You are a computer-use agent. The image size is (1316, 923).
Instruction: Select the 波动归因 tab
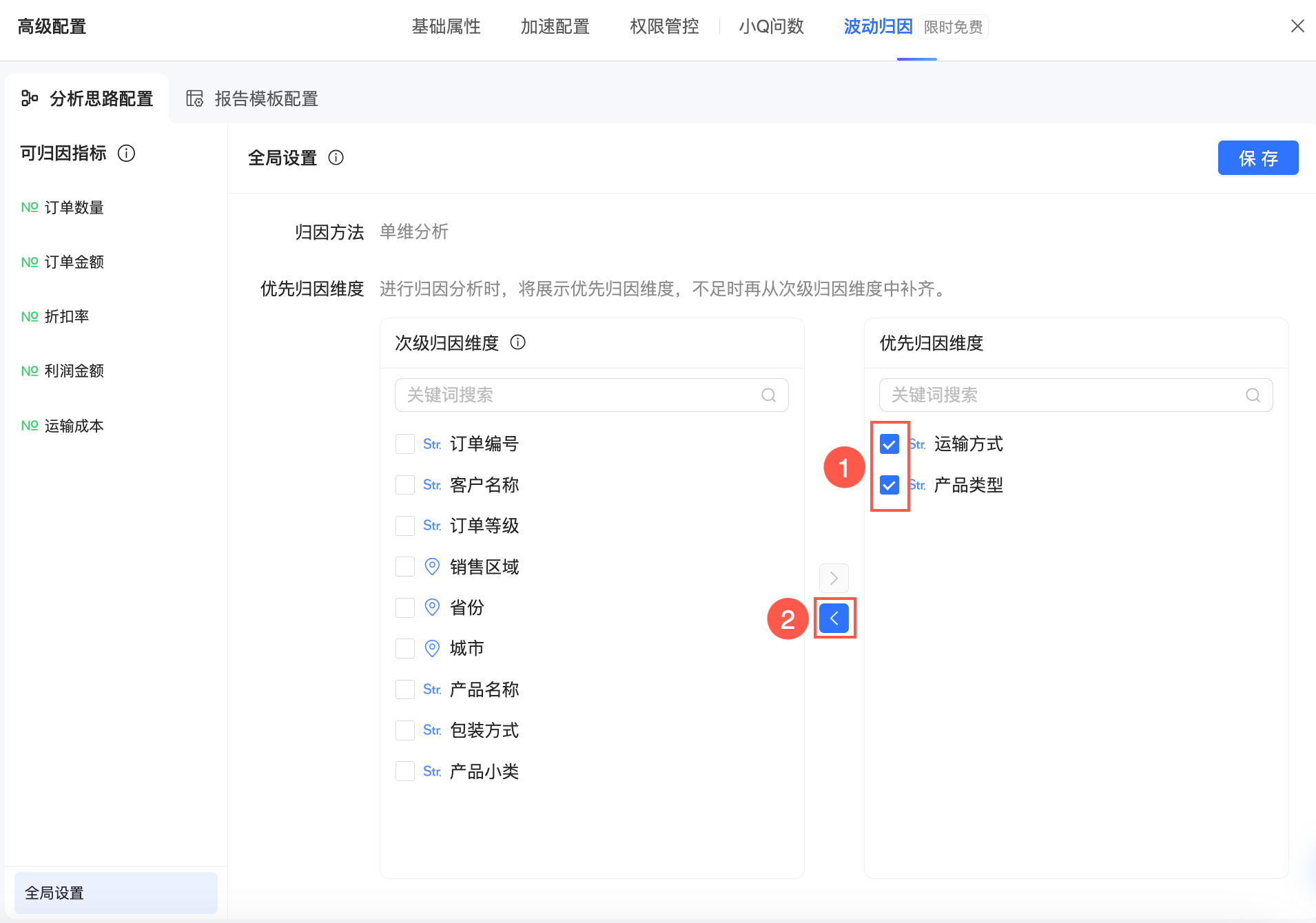(x=878, y=26)
